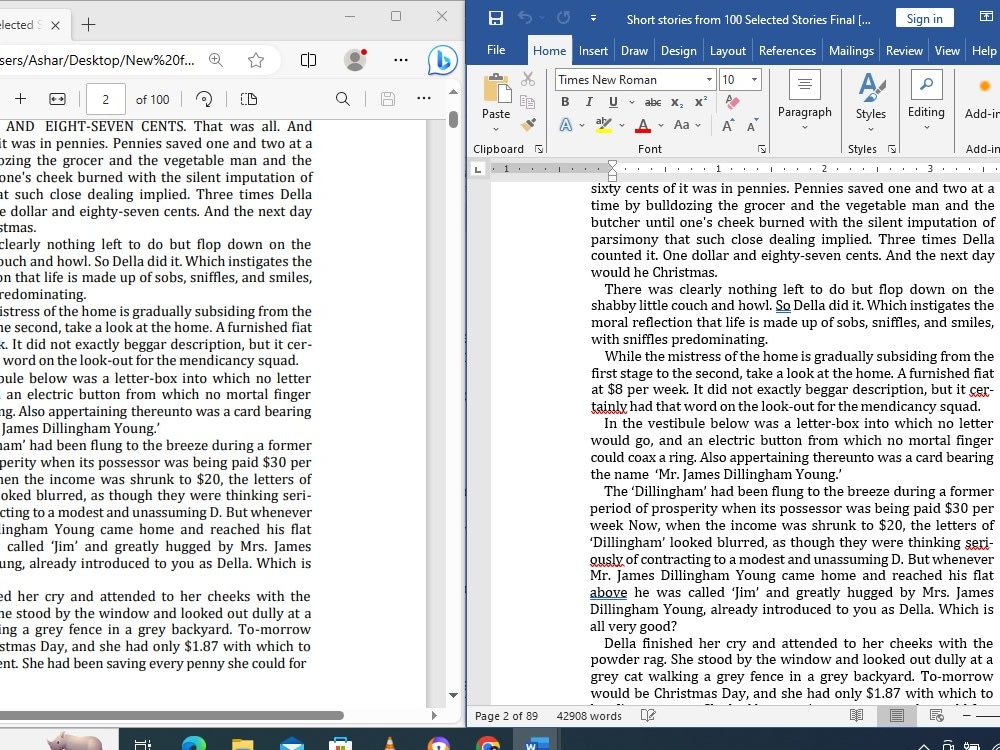
Task: Open browser profile avatar
Action: [355, 60]
